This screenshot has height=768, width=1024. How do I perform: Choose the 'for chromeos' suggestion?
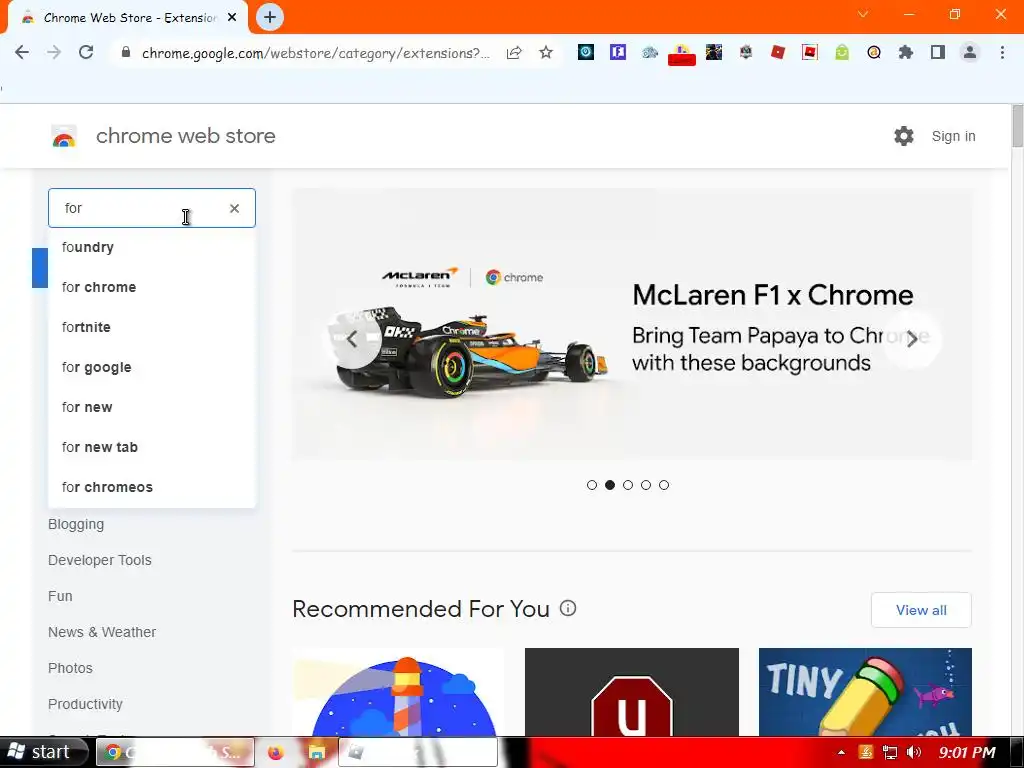point(152,487)
